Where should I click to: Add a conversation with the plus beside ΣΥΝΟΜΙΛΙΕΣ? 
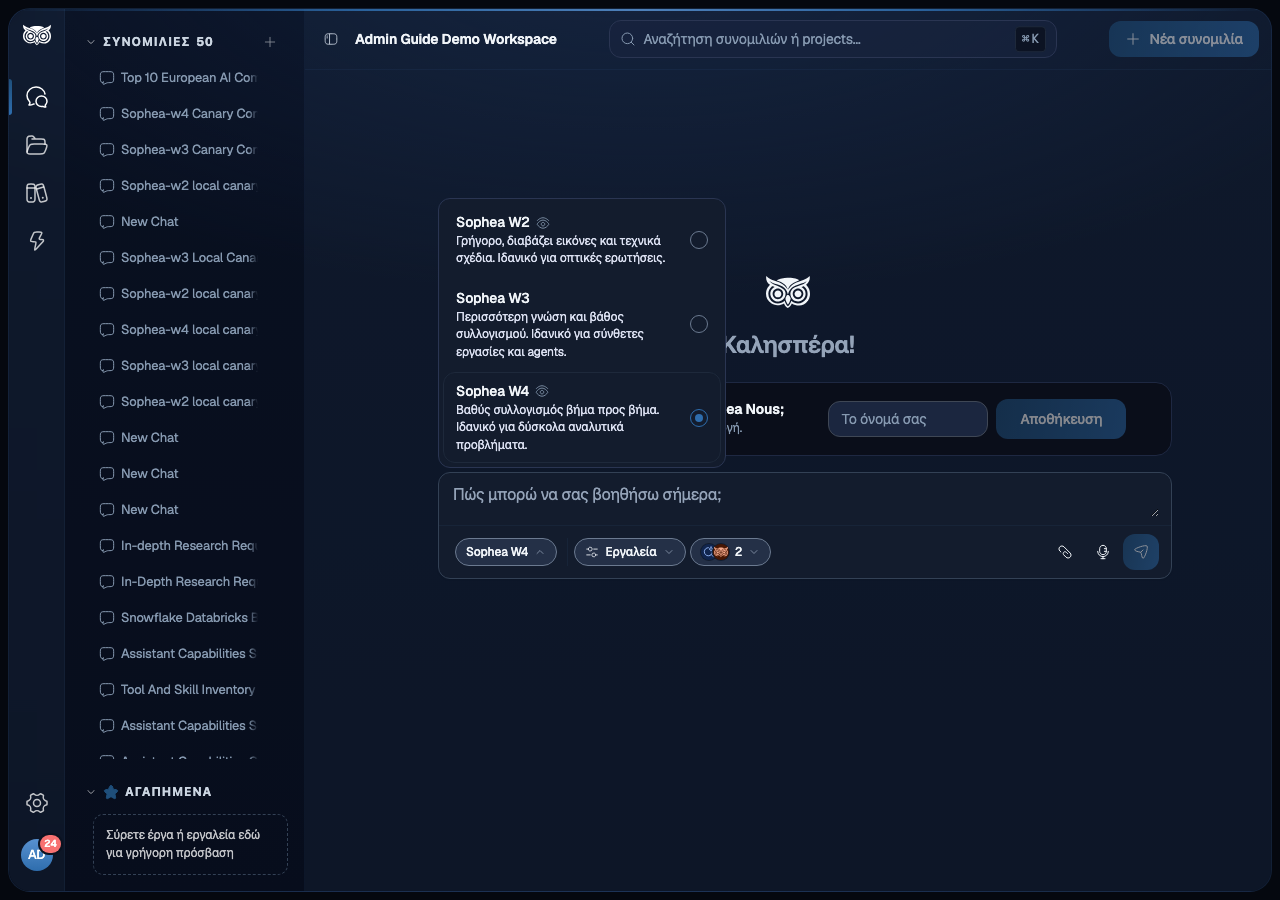click(269, 42)
